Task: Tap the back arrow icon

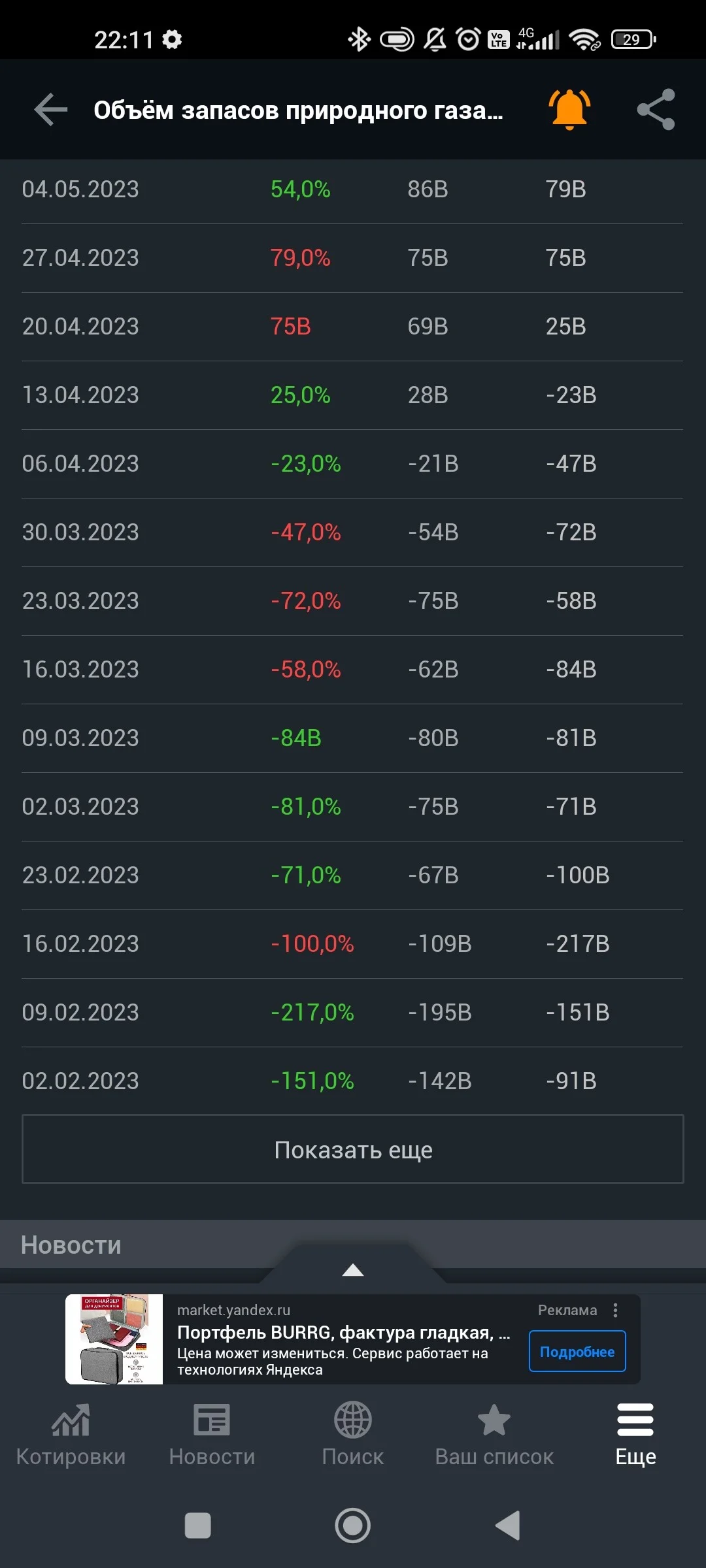Action: 51,109
